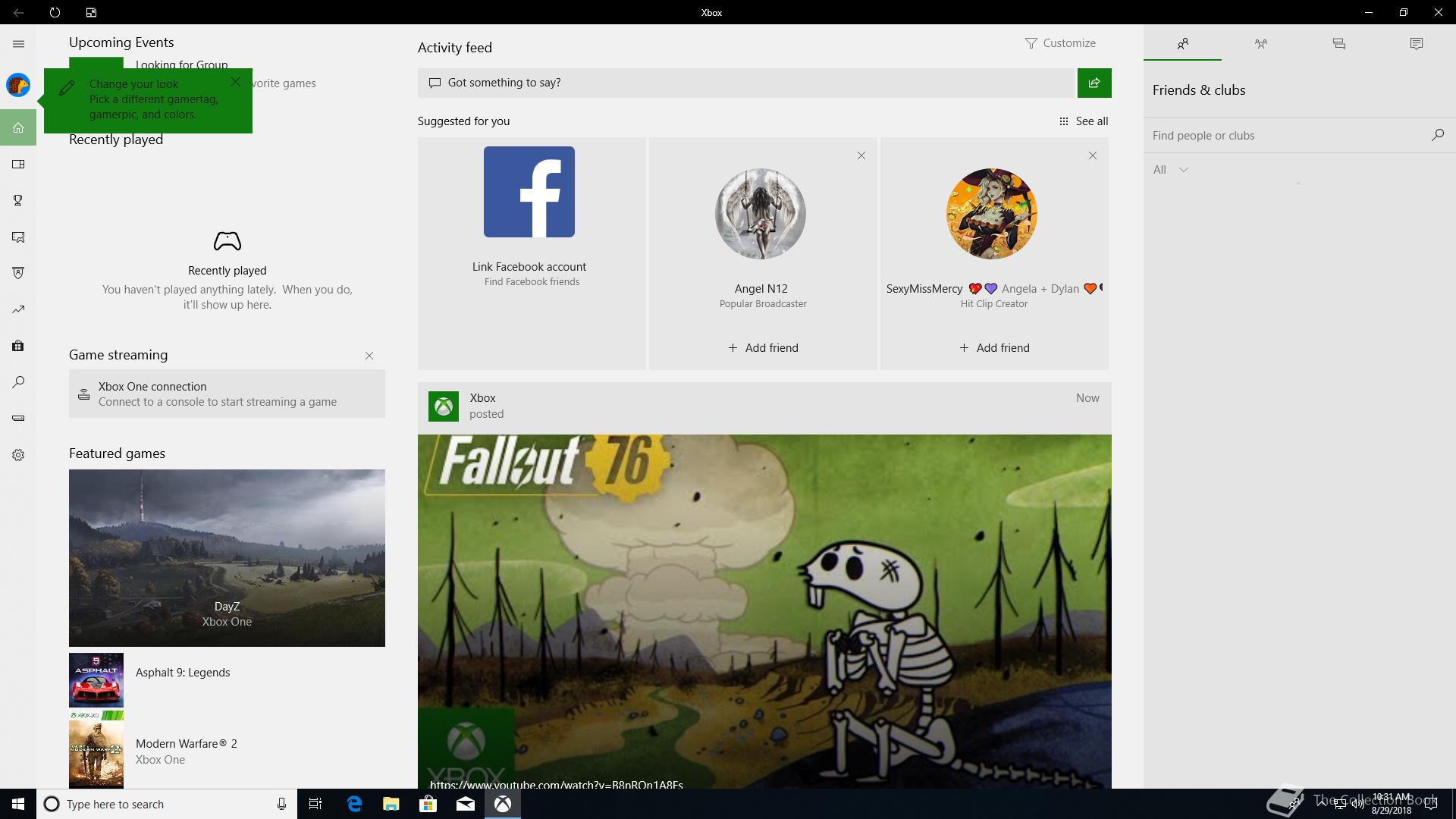Screen dimensions: 1456x819
Task: Click the taskbar search box
Action: pyautogui.click(x=166, y=804)
